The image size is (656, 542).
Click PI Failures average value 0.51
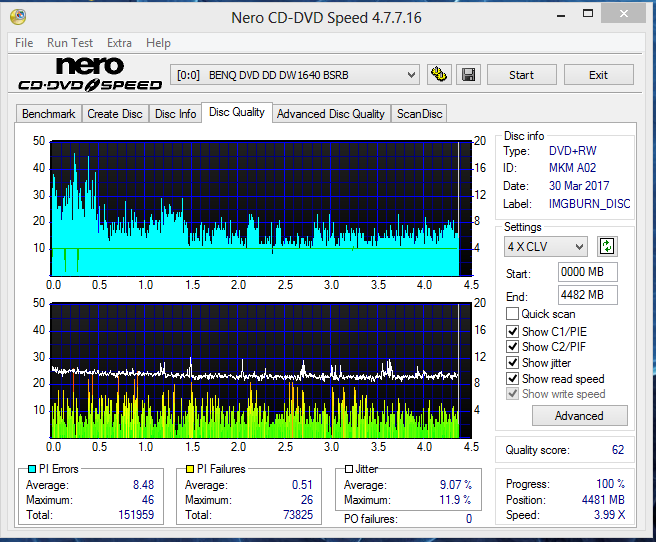pos(302,485)
